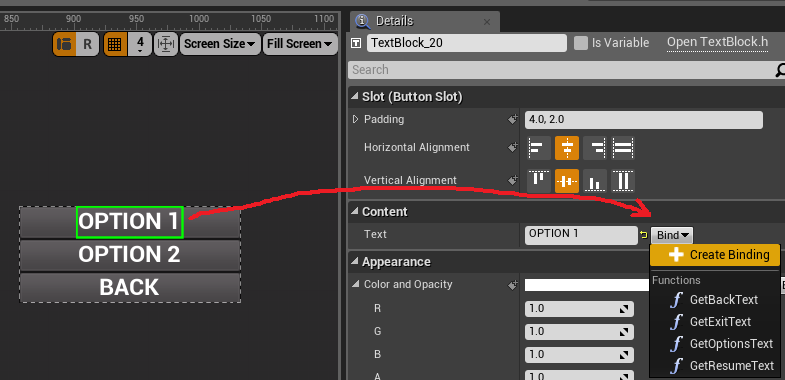The width and height of the screenshot is (785, 380).
Task: Click the yellow reset to default arrow
Action: click(x=644, y=235)
